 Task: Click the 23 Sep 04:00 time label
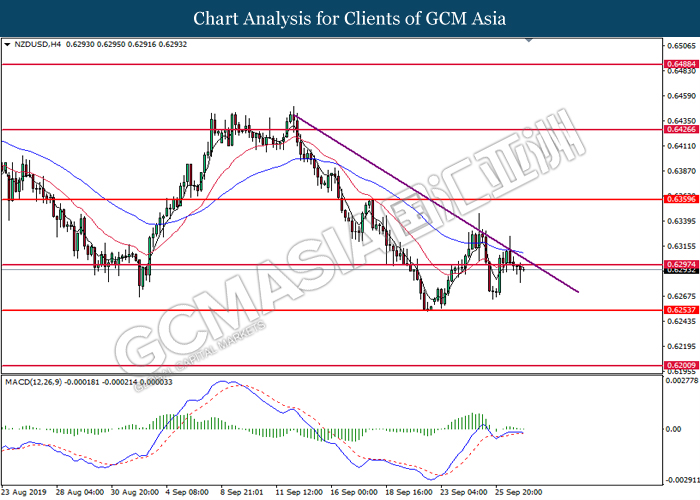(464, 492)
